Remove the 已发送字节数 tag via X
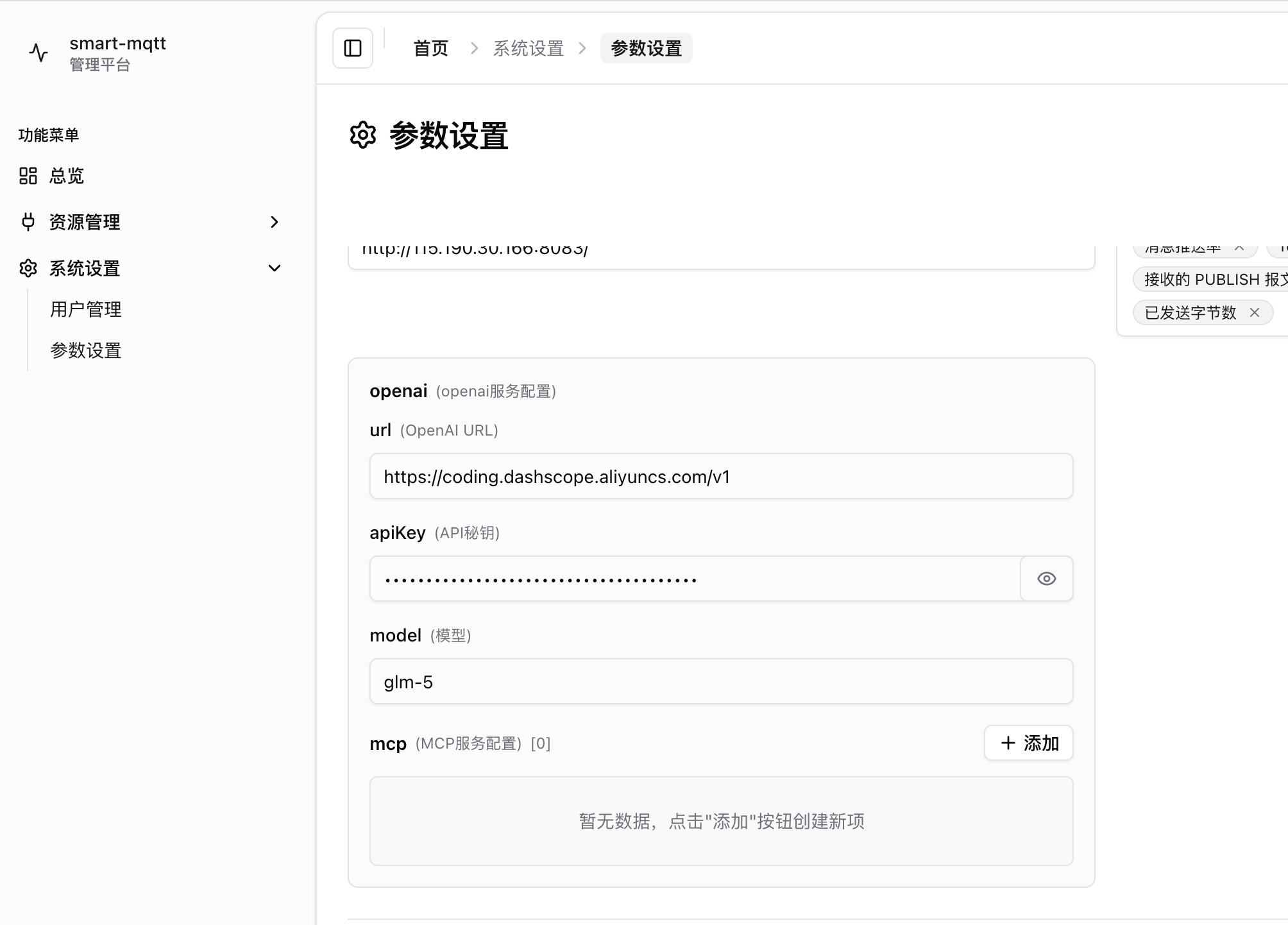Screen dimensions: 1288x925 [1255, 312]
